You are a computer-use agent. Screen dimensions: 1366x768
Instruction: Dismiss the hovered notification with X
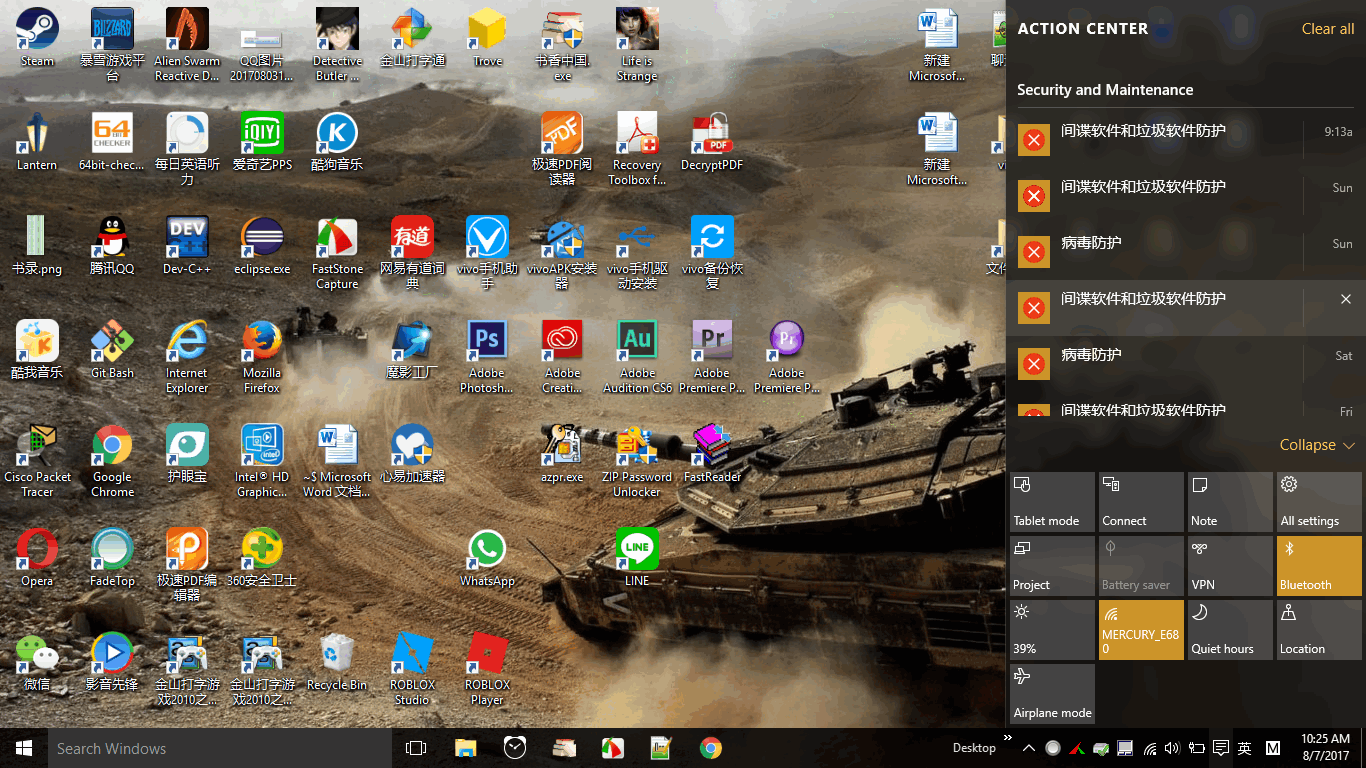(1346, 299)
